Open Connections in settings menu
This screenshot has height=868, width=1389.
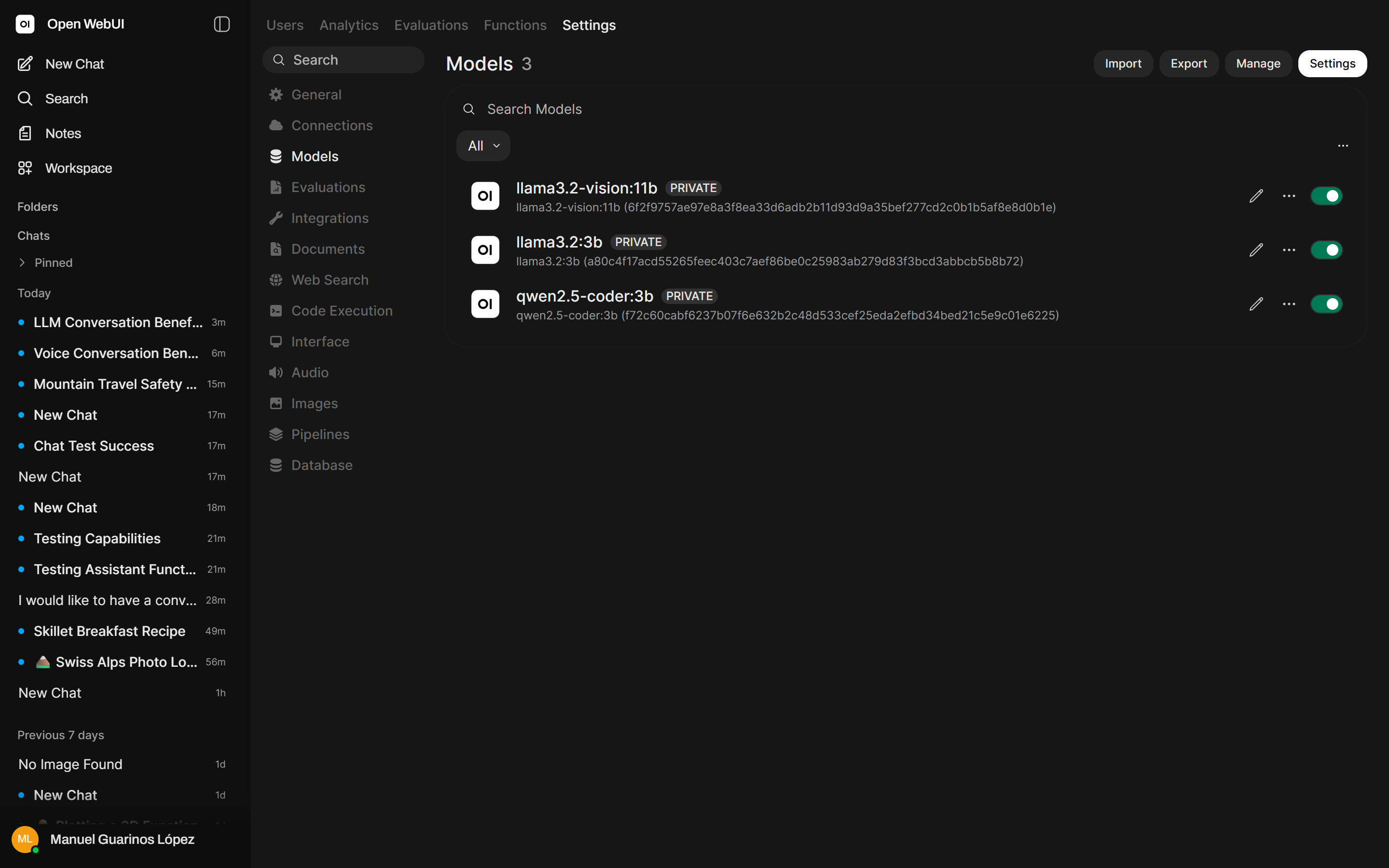click(331, 125)
